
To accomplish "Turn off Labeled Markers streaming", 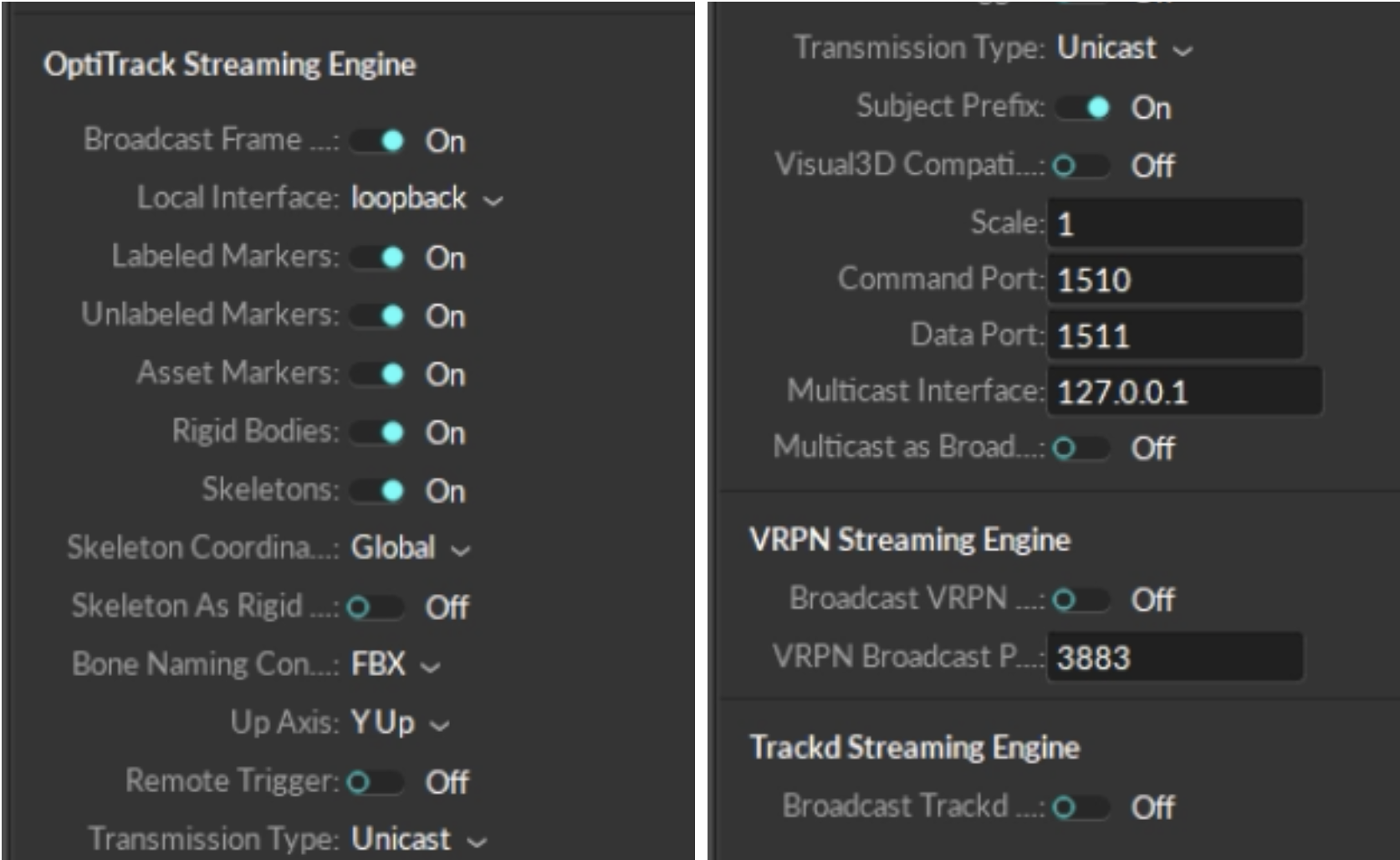I will [x=378, y=258].
